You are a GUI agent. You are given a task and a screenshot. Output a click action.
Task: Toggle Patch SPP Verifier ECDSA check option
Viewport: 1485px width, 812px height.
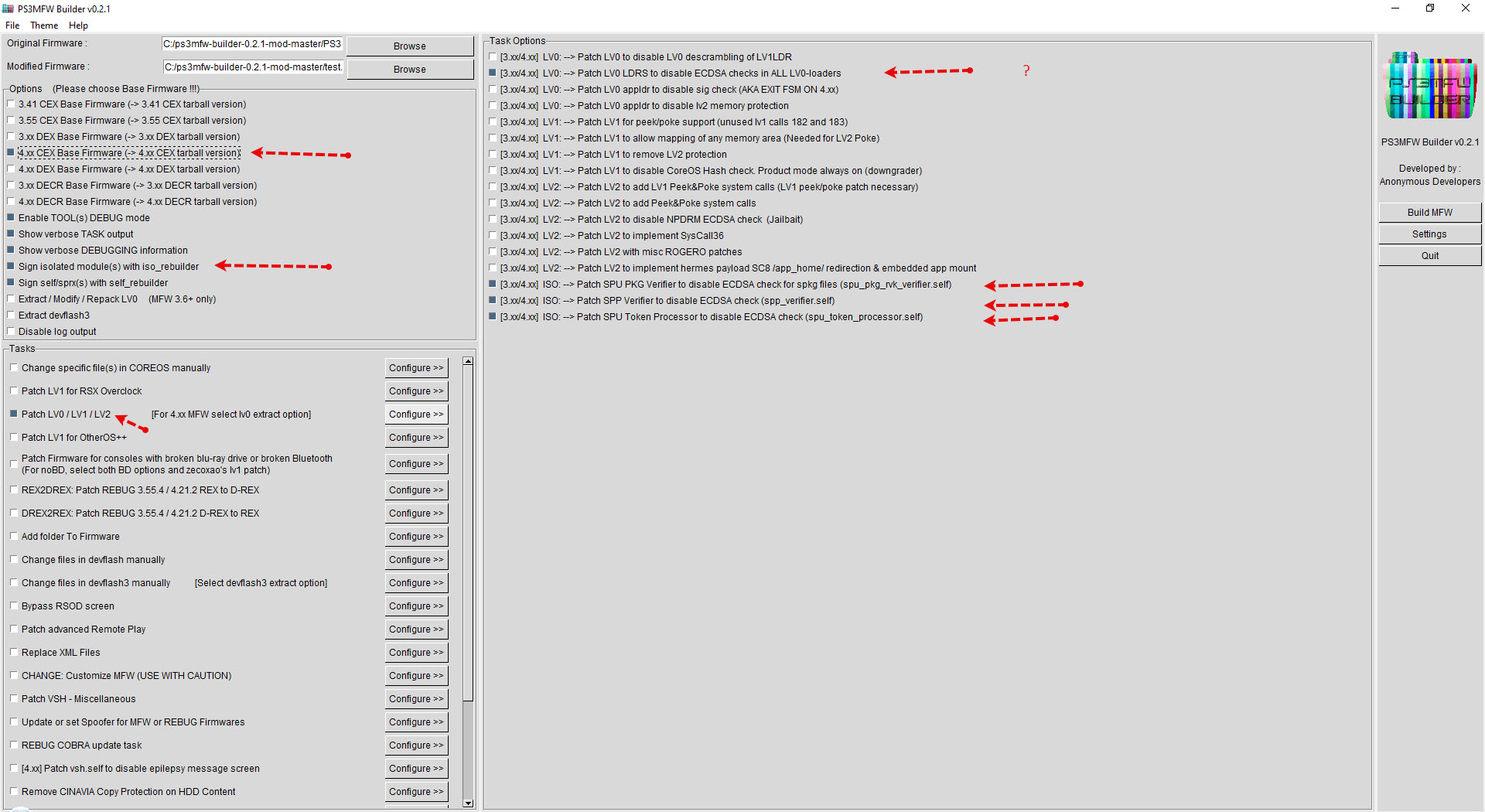coord(493,301)
